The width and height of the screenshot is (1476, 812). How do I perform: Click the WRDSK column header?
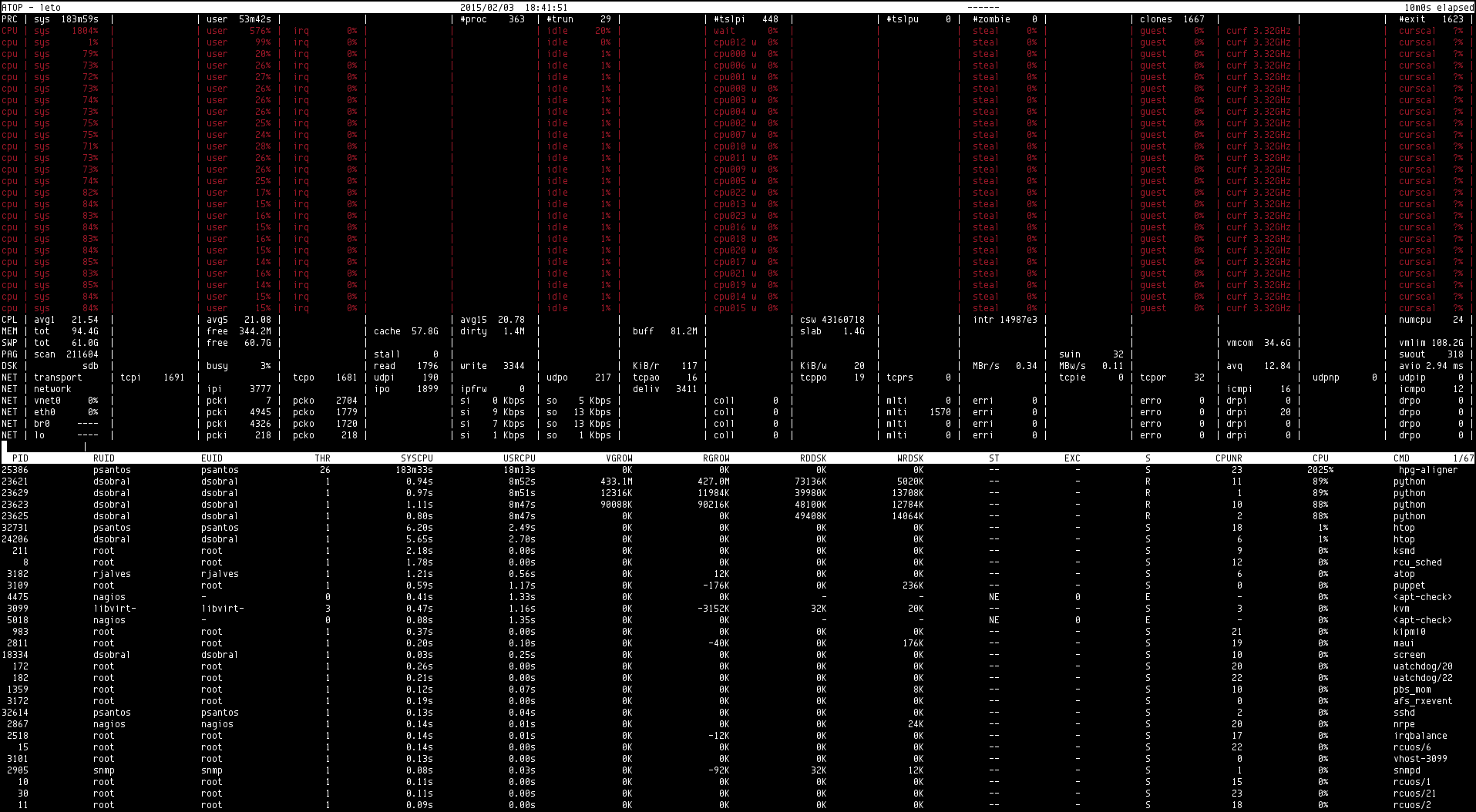(x=910, y=458)
